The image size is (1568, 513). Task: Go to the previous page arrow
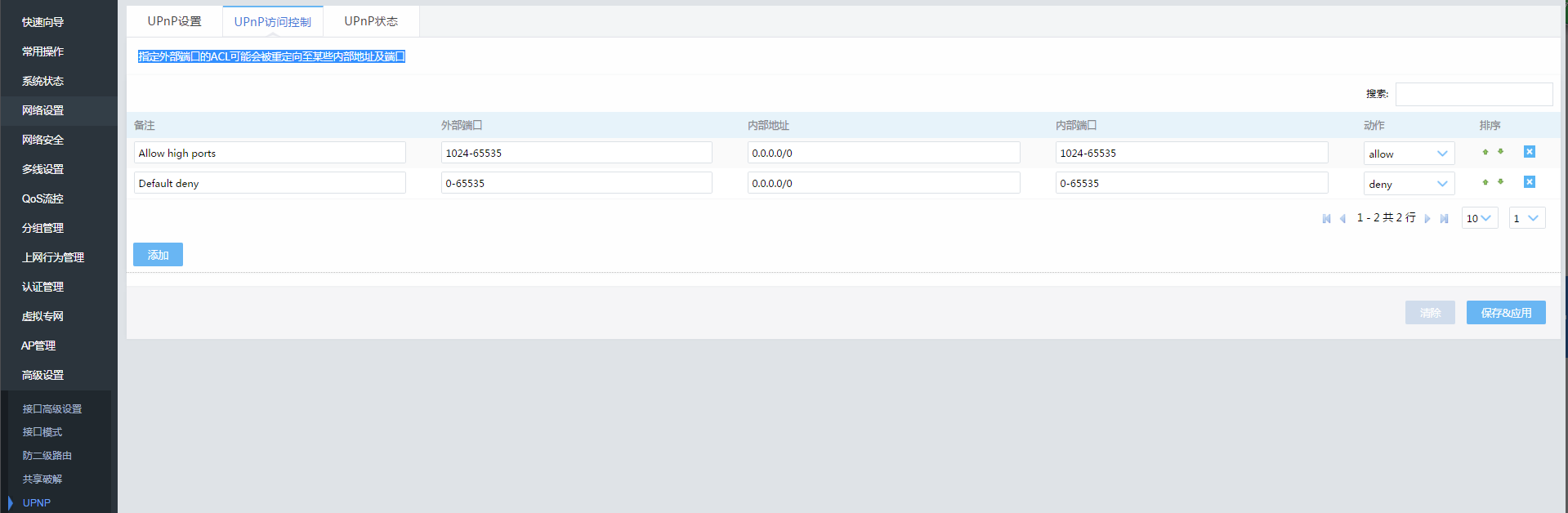point(1342,219)
